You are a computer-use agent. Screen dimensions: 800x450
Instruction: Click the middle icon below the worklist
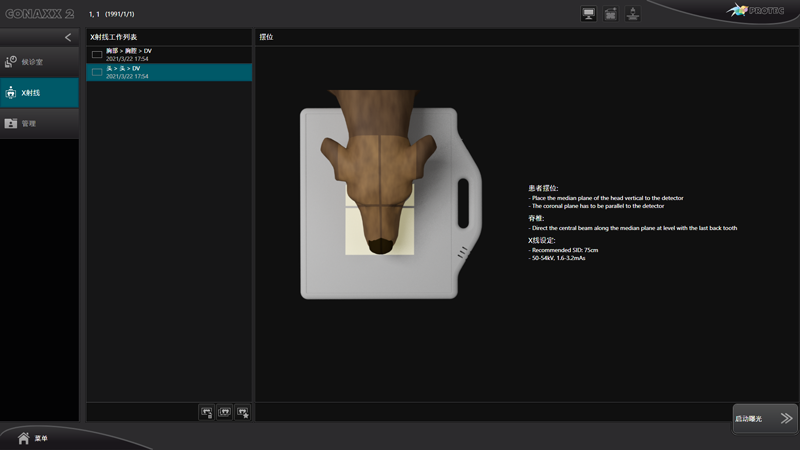[x=224, y=411]
